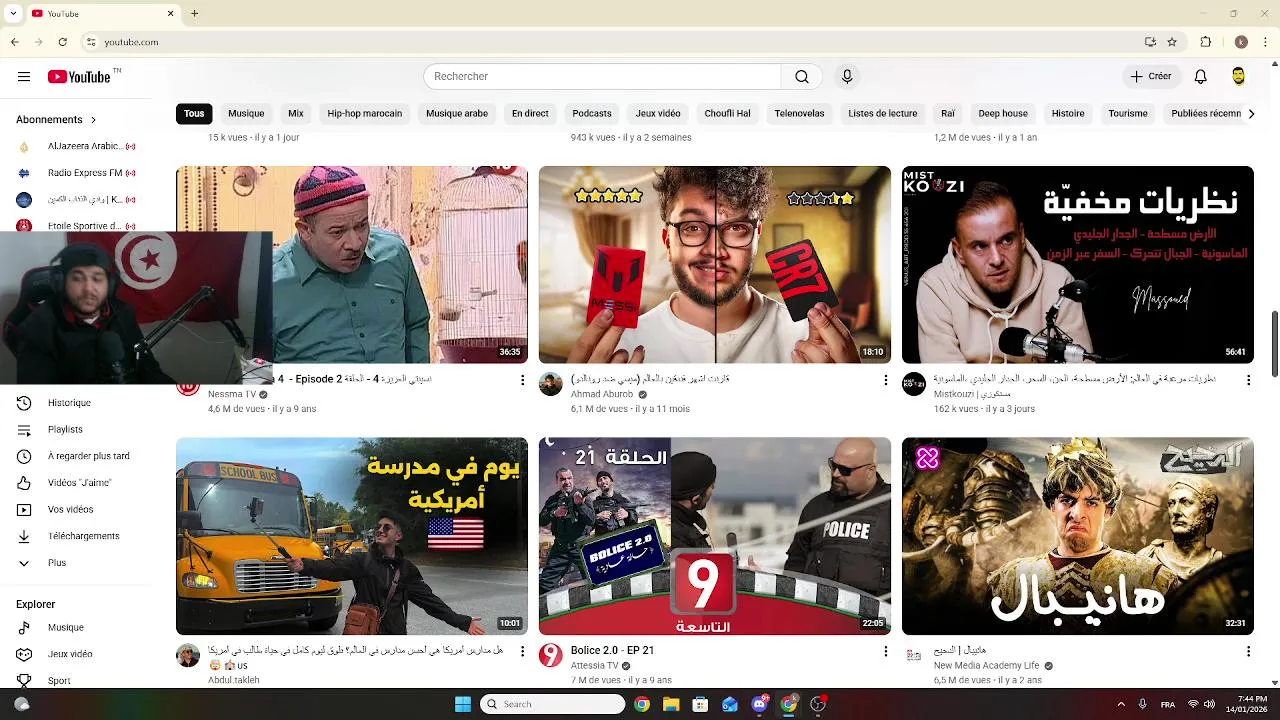1280x720 pixels.
Task: Go back in browser history
Action: click(14, 42)
